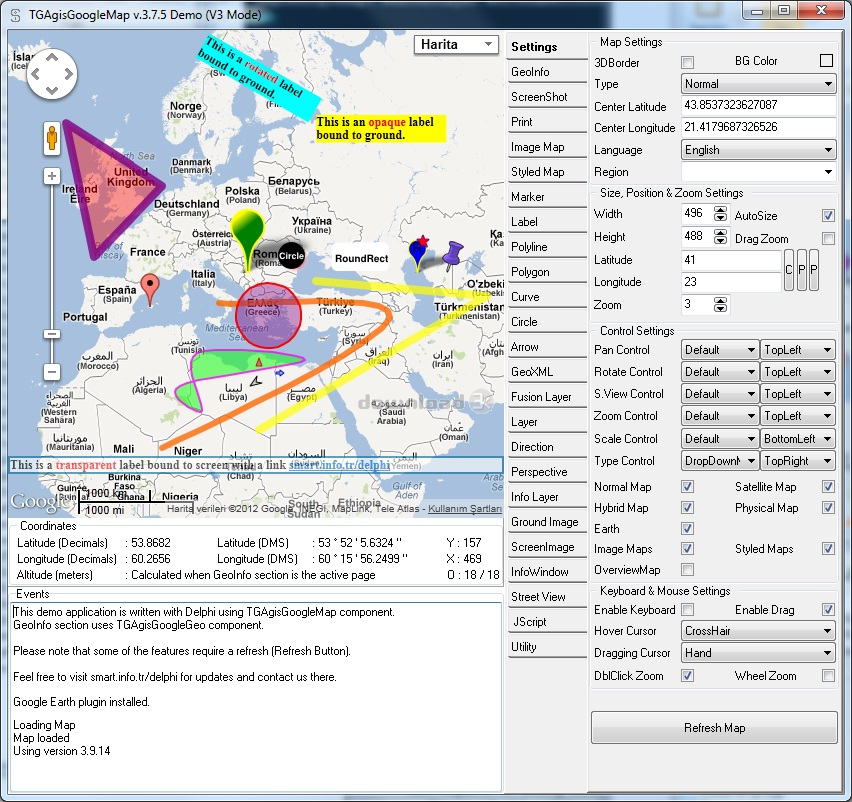Toggle the Satellite Map checkbox
This screenshot has height=802, width=852.
pos(828,486)
